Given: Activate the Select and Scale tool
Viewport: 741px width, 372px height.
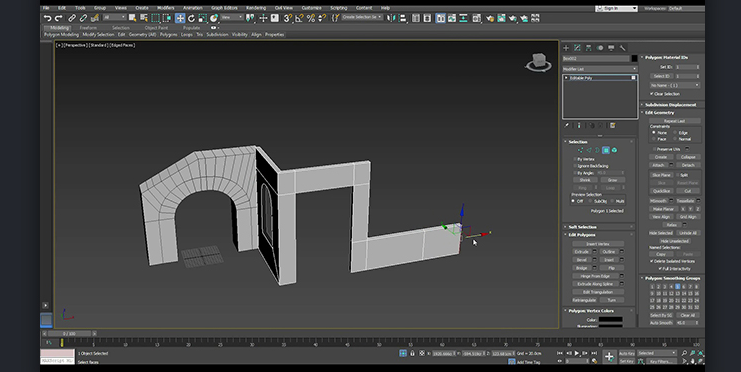Looking at the screenshot, I should point(203,18).
